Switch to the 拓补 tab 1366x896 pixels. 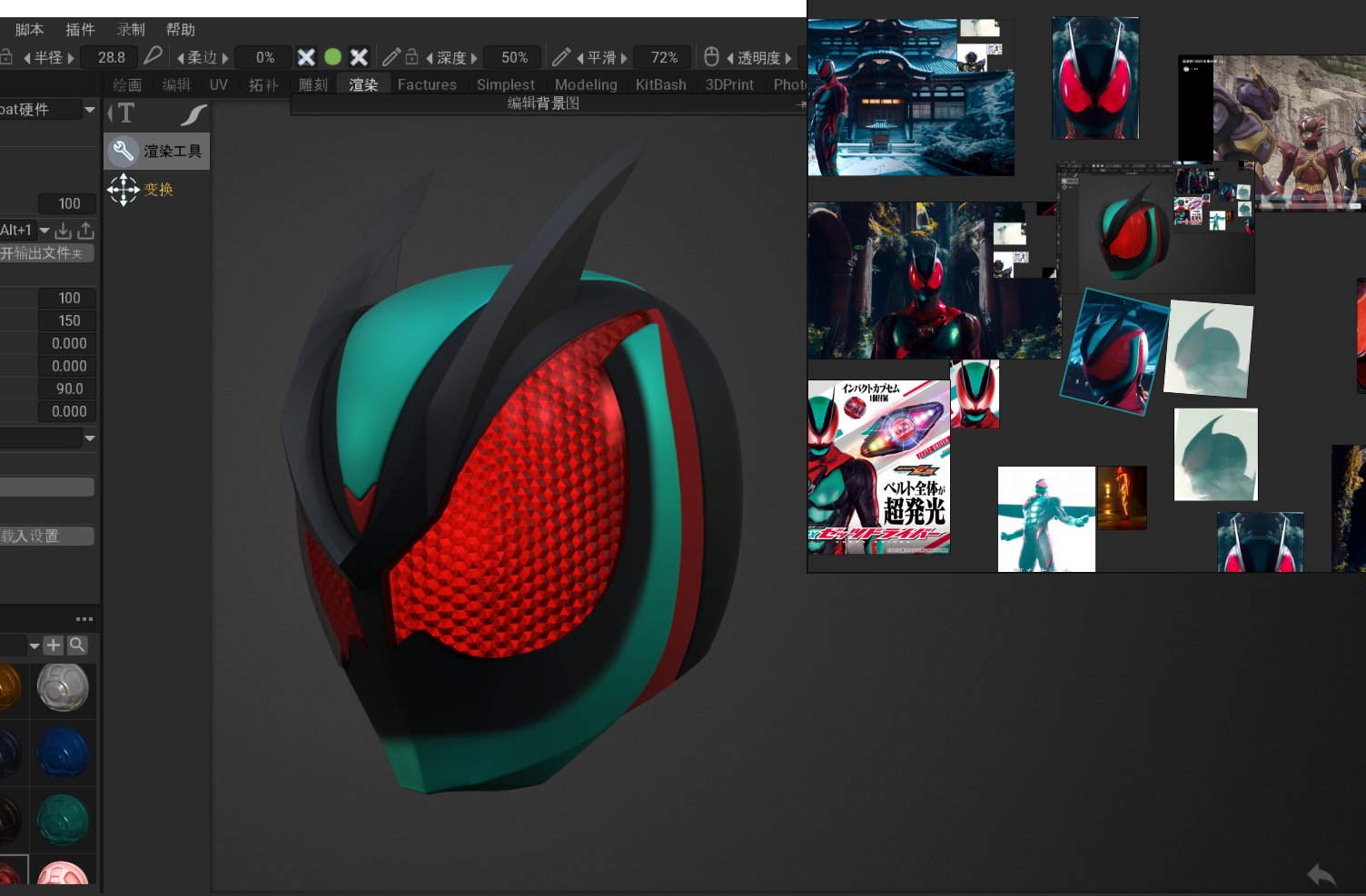[263, 84]
